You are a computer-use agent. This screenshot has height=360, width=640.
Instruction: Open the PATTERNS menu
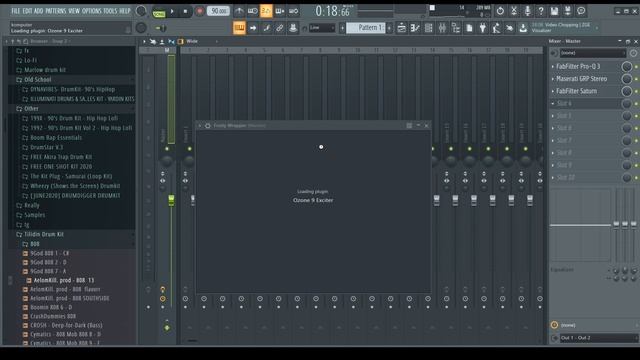click(56, 11)
